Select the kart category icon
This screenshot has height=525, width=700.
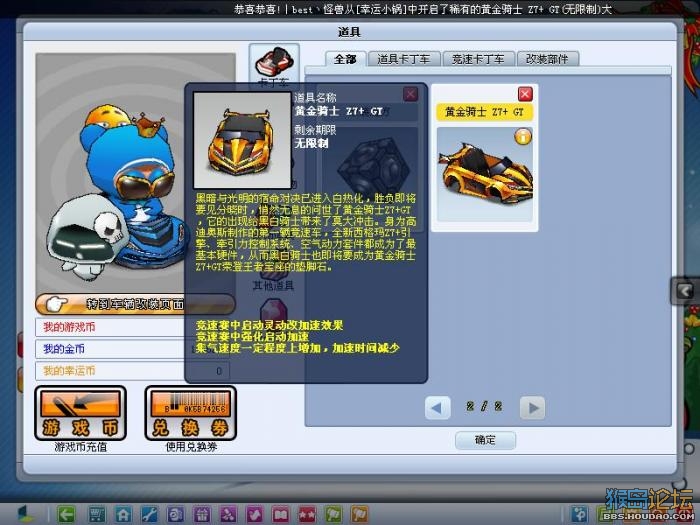pos(274,65)
